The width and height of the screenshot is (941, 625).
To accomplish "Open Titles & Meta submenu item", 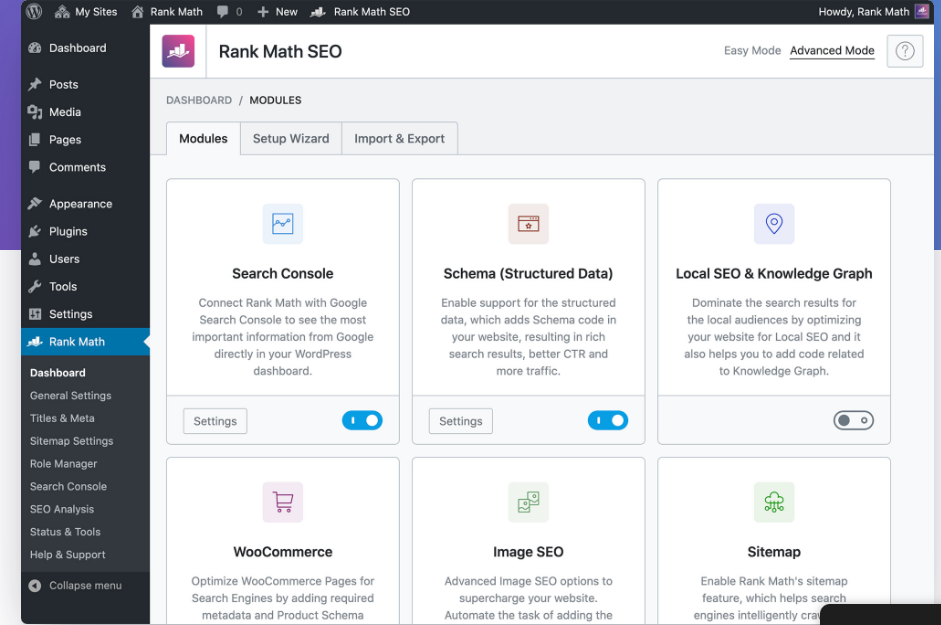I will (x=62, y=418).
